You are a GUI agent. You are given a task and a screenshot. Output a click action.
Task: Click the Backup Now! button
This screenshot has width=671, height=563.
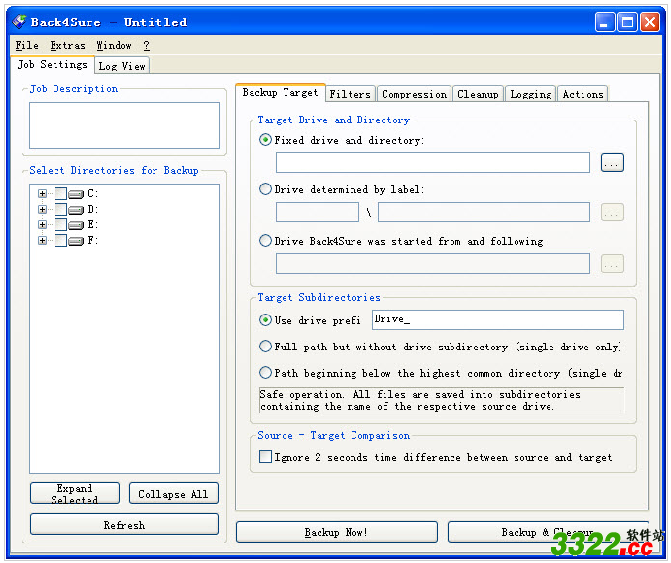click(336, 532)
